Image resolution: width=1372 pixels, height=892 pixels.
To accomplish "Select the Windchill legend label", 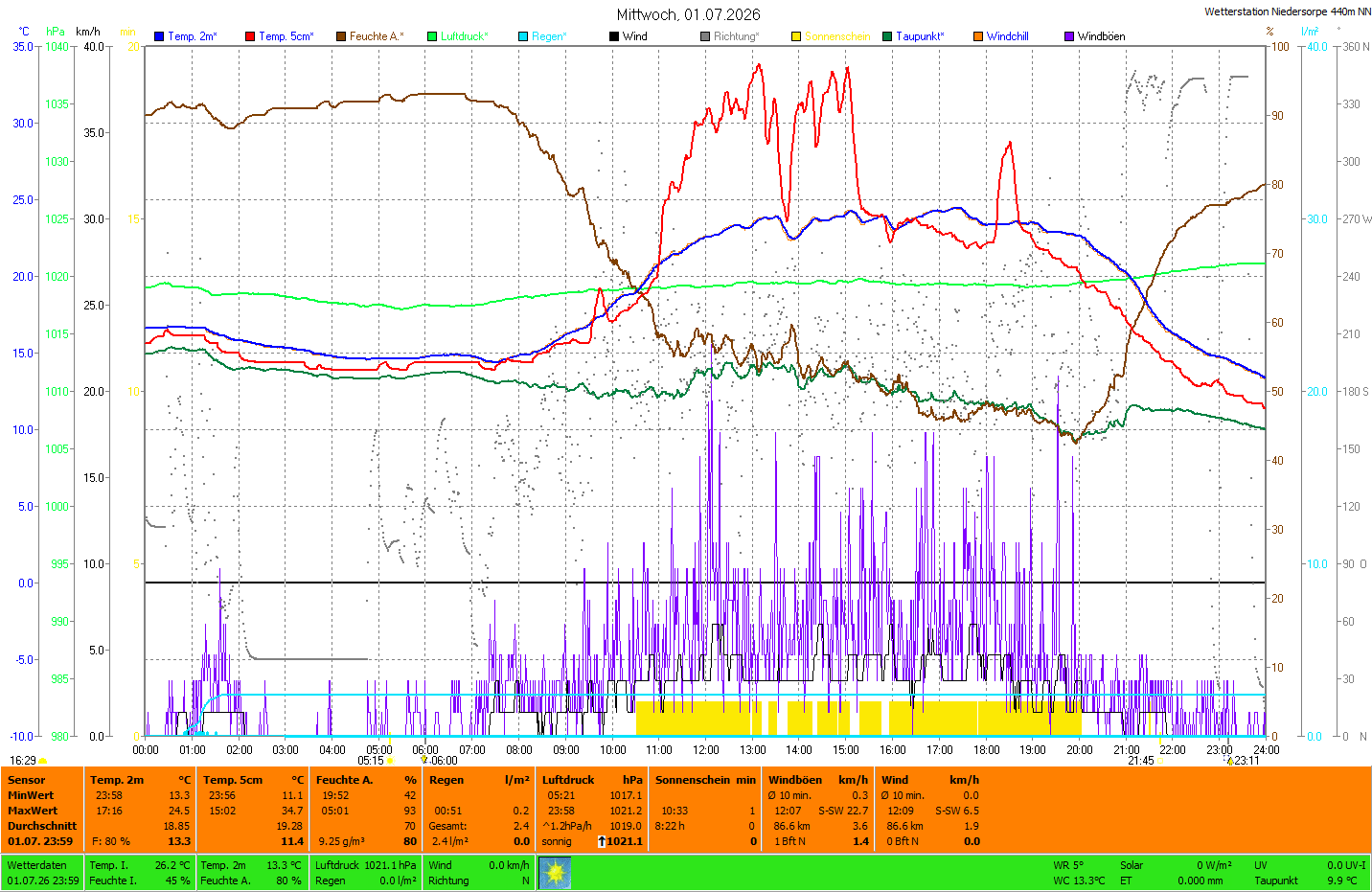I will coord(1008,36).
